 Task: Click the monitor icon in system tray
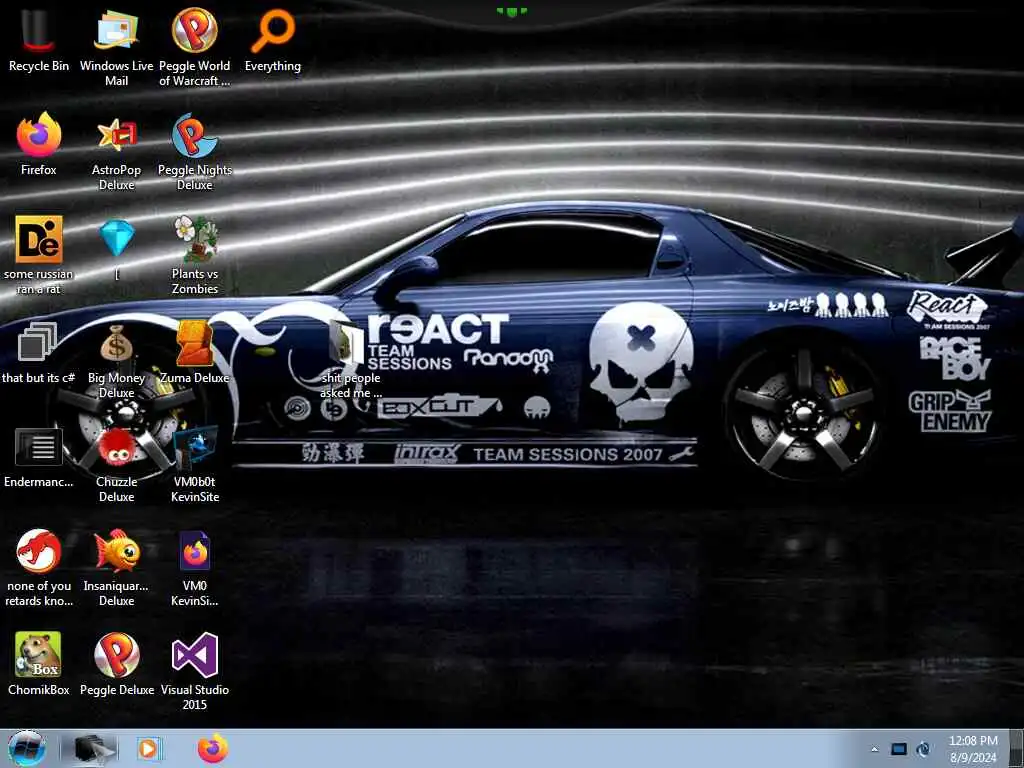(899, 749)
